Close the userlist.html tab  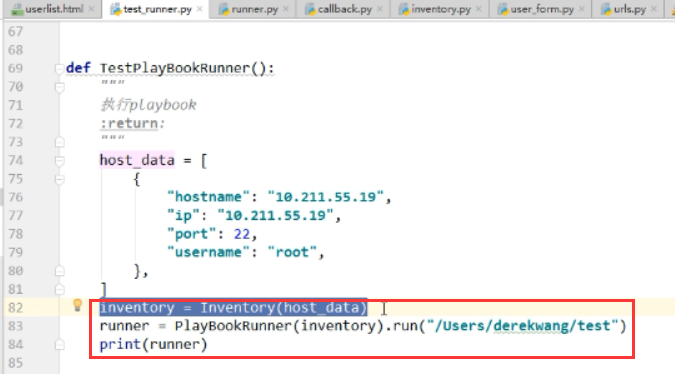point(91,9)
